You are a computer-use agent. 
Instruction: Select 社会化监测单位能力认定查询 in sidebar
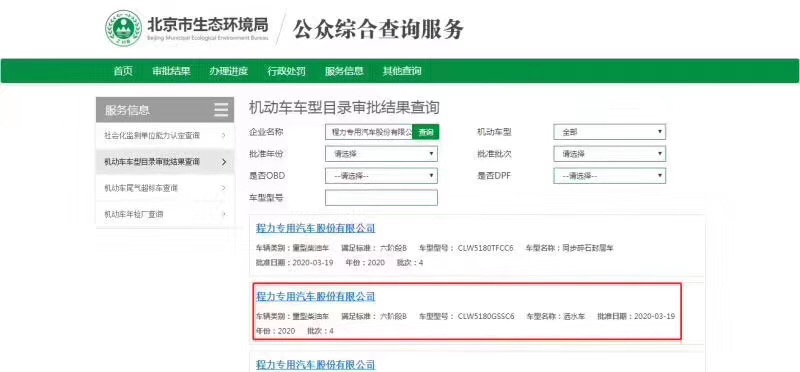165,136
